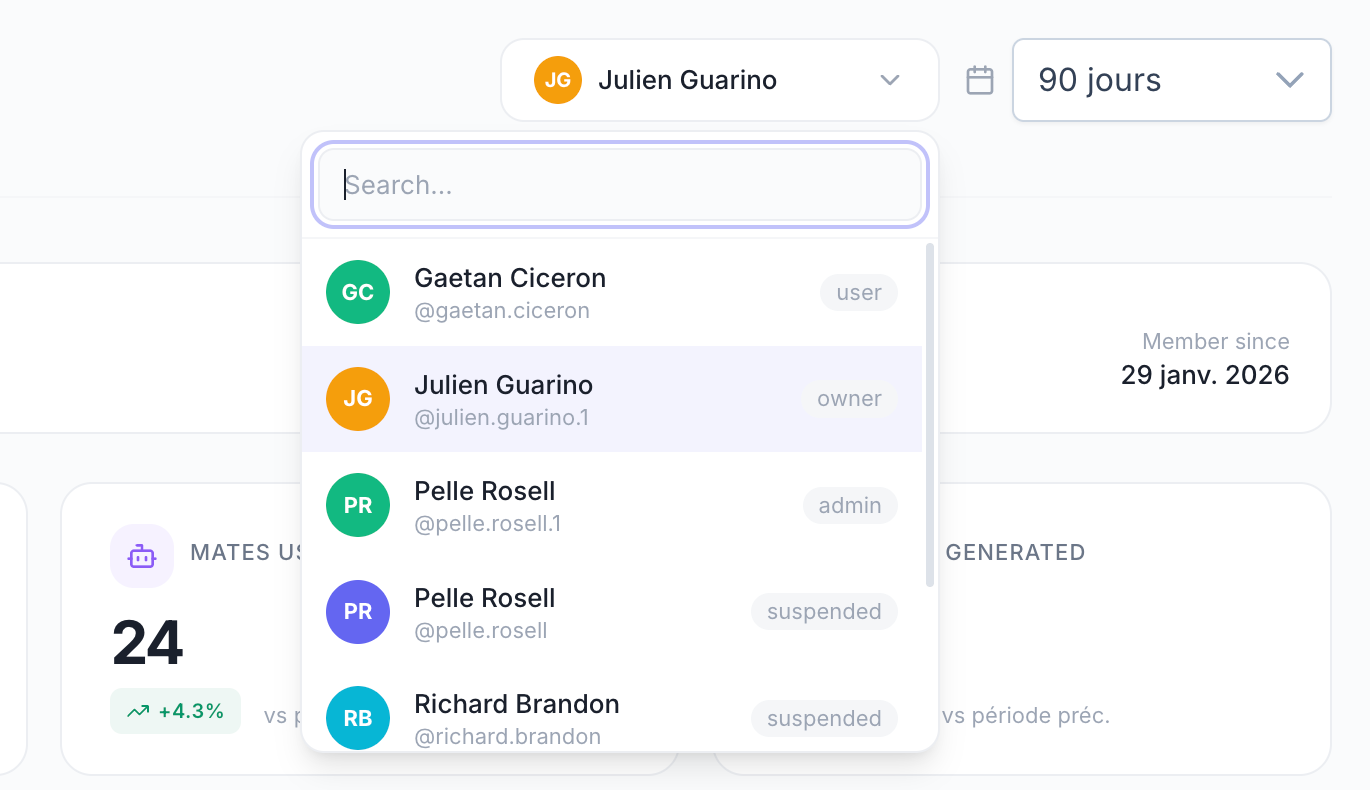Click the green trending-up arrow icon
Viewport: 1370px width, 790px height.
(138, 711)
